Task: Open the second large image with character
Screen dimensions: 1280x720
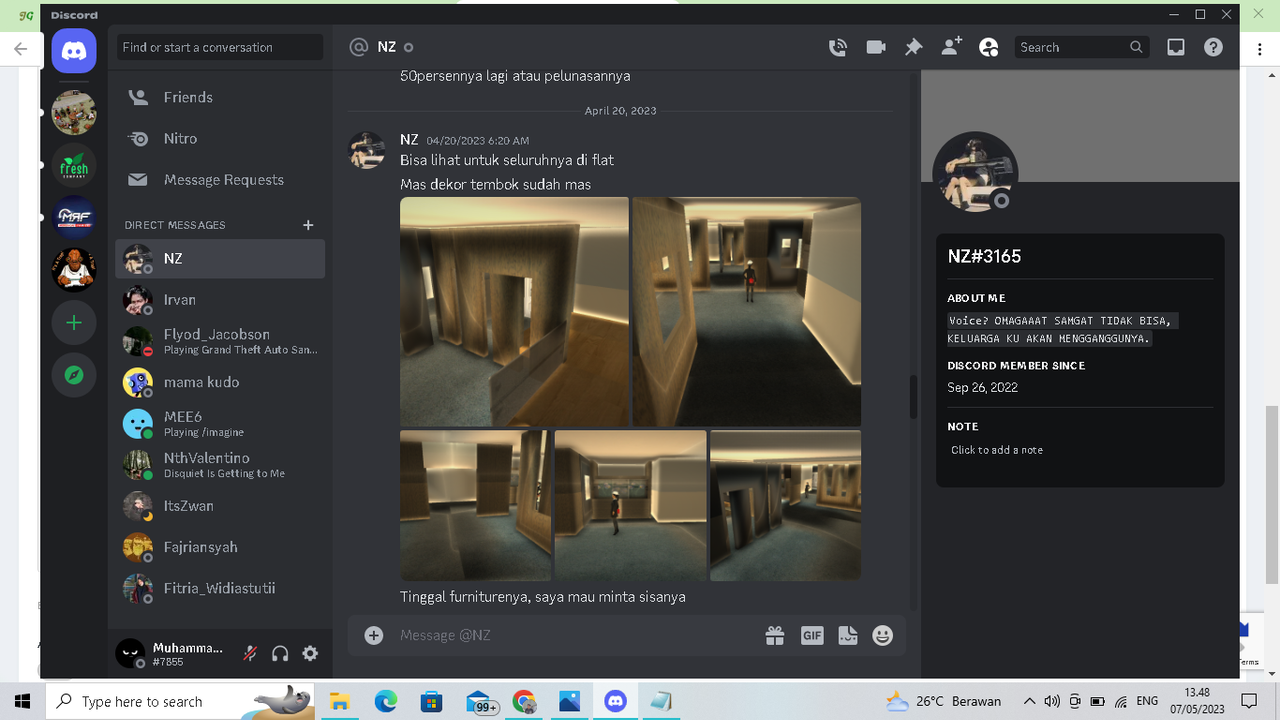Action: pos(747,312)
